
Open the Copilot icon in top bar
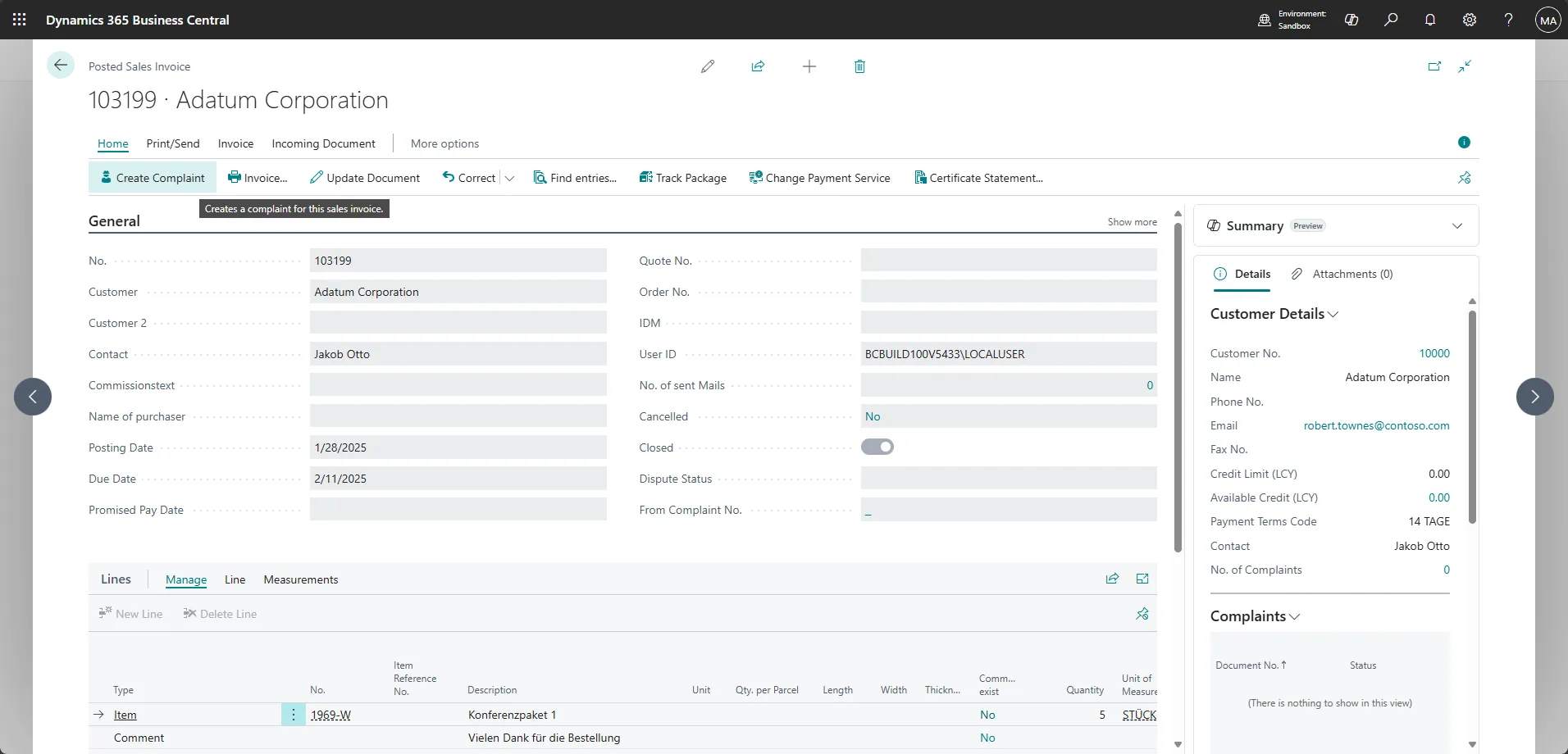click(x=1351, y=20)
